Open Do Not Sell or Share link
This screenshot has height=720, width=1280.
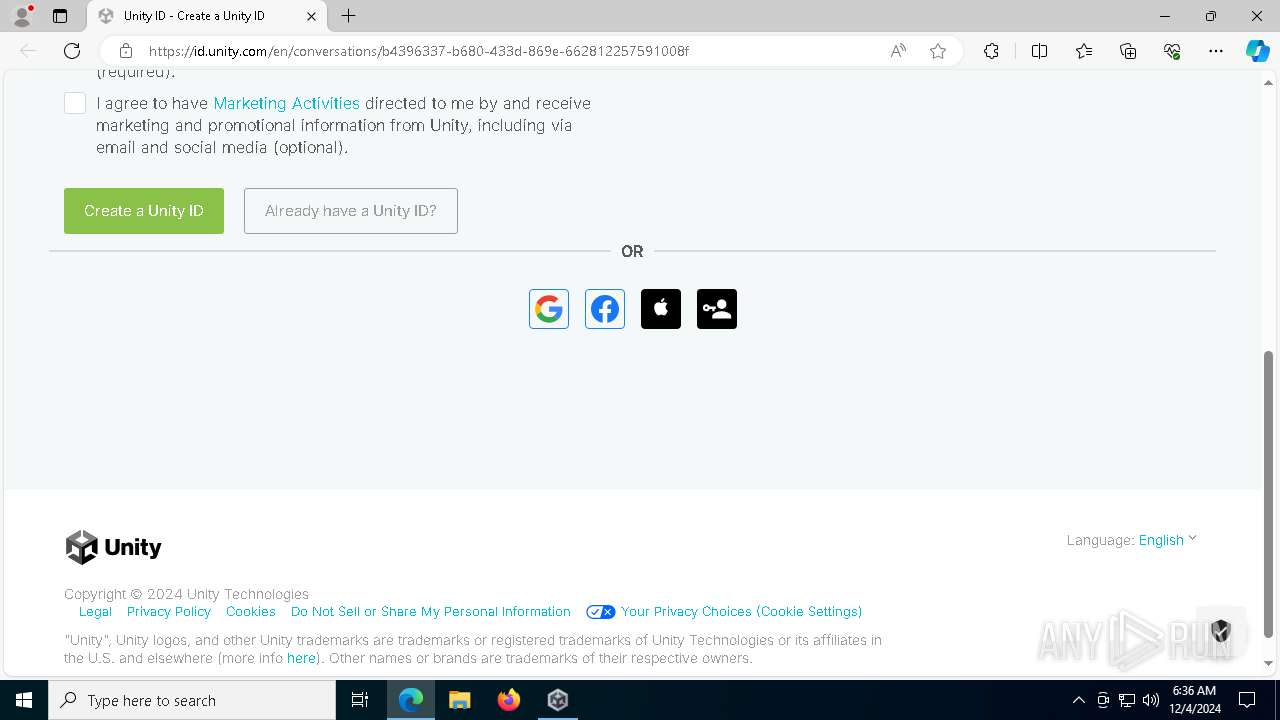(x=431, y=611)
